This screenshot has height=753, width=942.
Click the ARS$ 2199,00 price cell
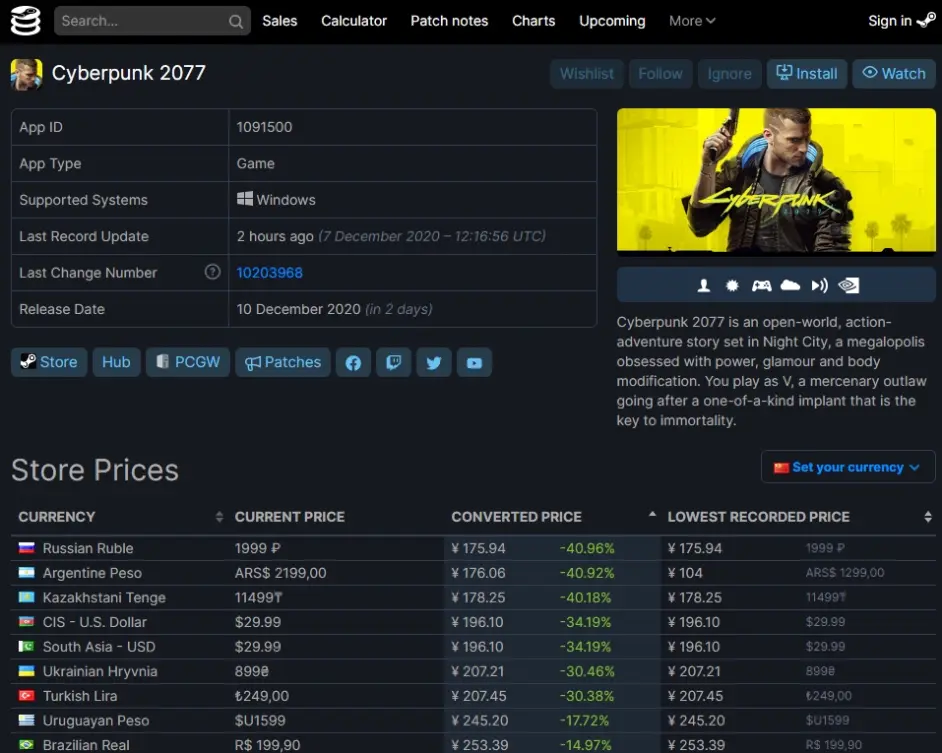281,573
